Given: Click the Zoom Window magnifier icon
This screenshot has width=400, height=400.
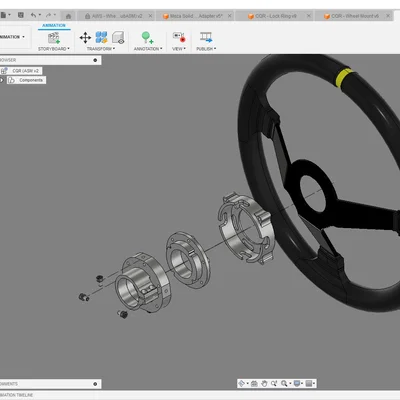Looking at the screenshot, I should point(274,384).
